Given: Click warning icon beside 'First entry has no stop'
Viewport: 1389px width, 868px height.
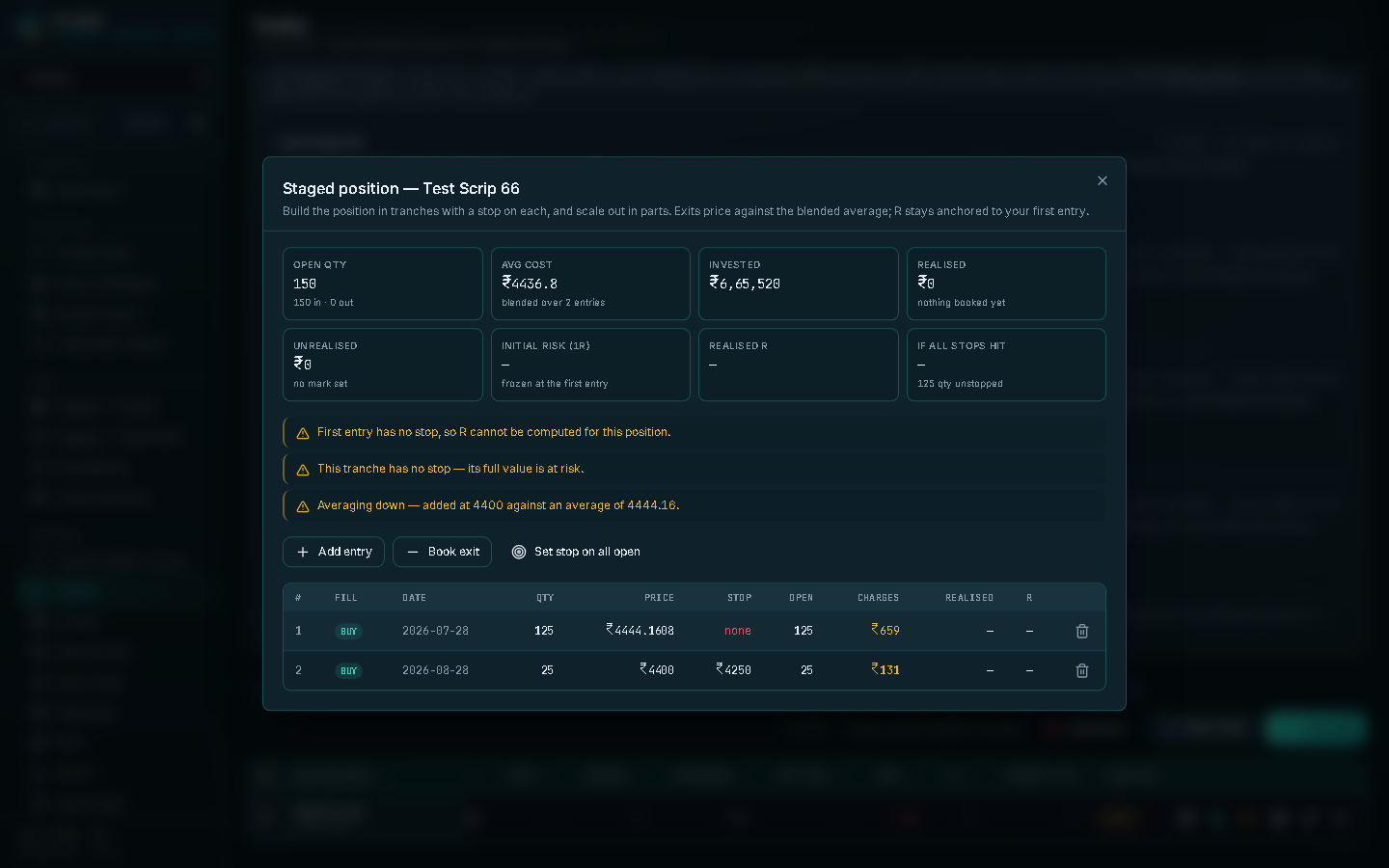Looking at the screenshot, I should [303, 433].
